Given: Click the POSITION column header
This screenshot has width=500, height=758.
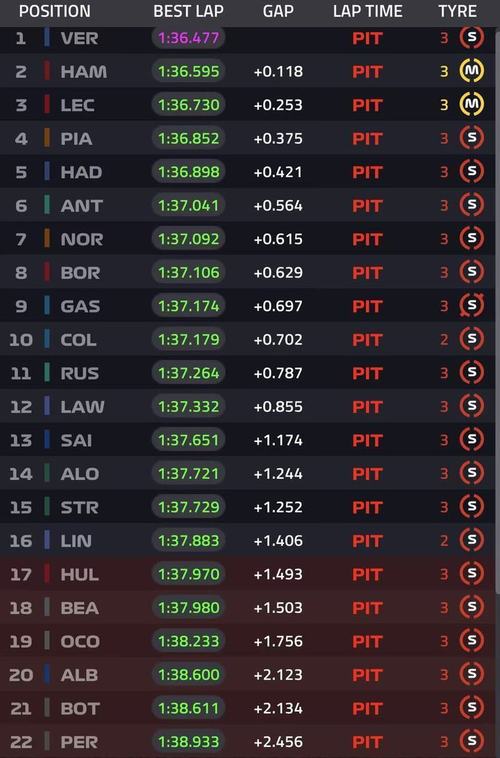Looking at the screenshot, I should 55,11.
